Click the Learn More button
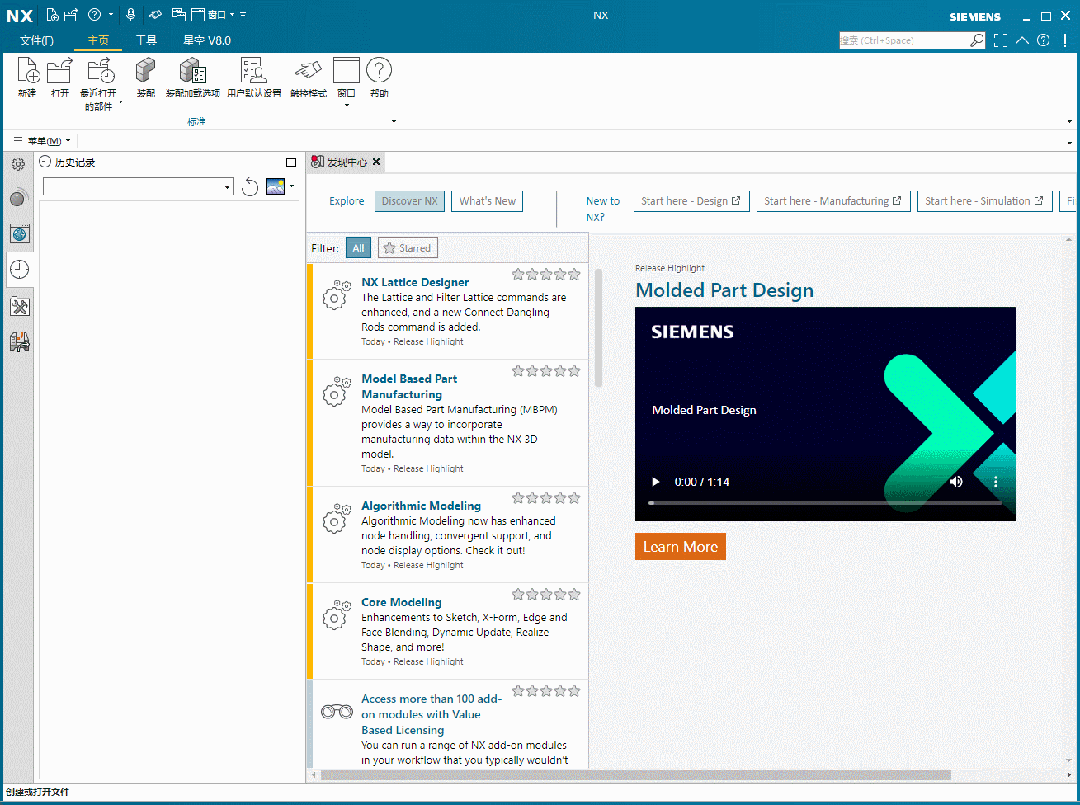The width and height of the screenshot is (1080, 805). [x=680, y=547]
